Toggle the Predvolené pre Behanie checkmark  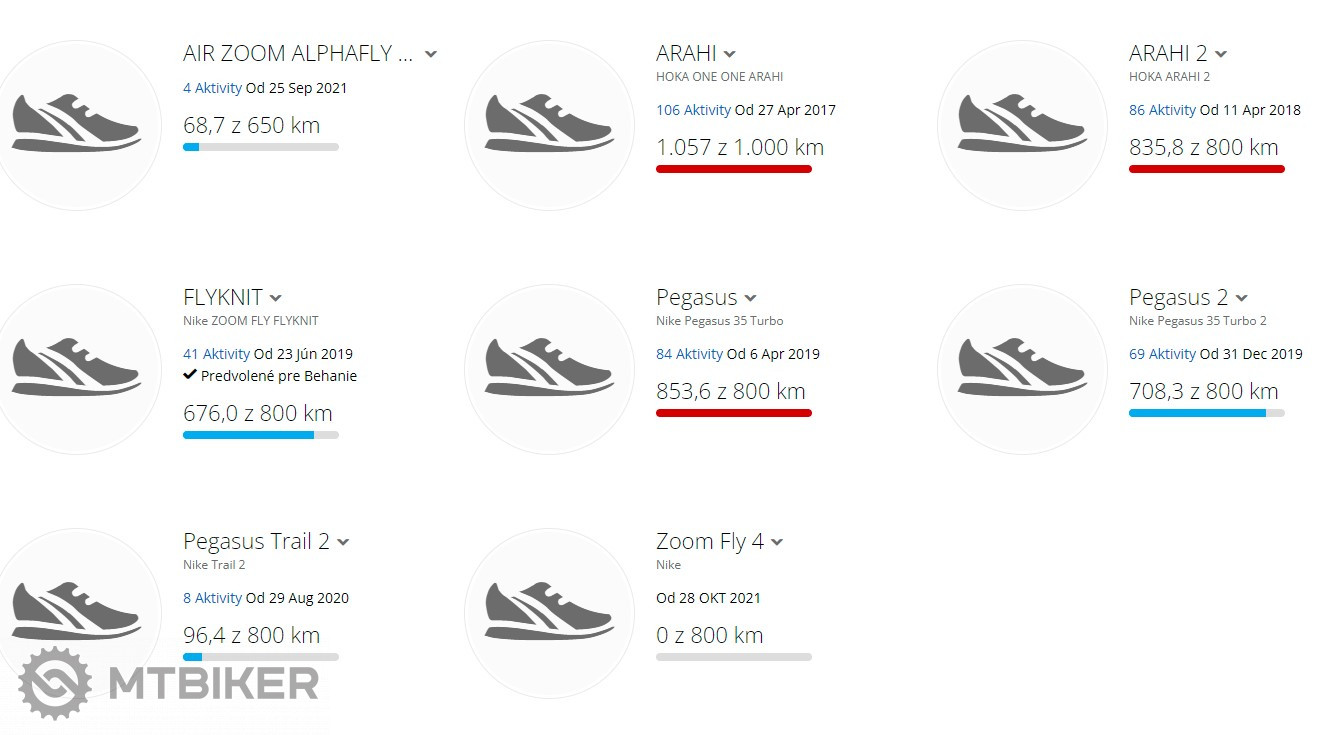coord(190,376)
